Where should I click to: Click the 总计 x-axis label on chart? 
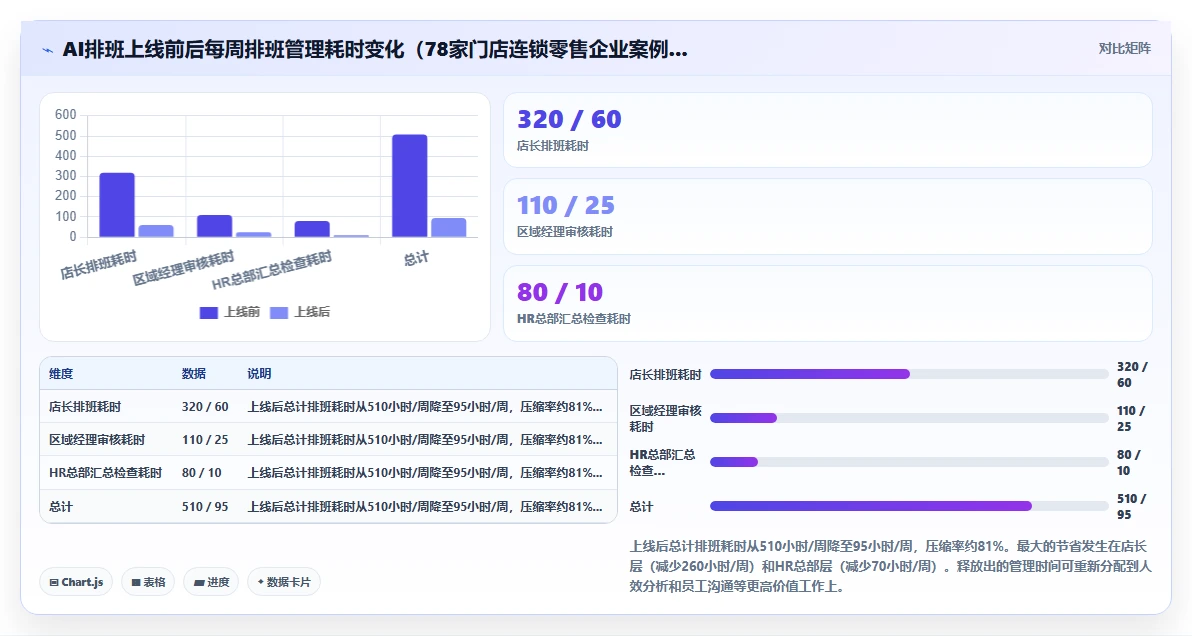click(416, 259)
